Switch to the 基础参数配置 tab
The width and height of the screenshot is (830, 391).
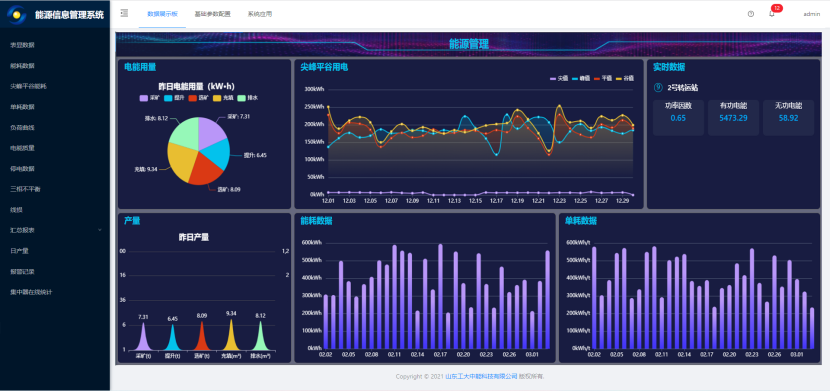click(212, 14)
